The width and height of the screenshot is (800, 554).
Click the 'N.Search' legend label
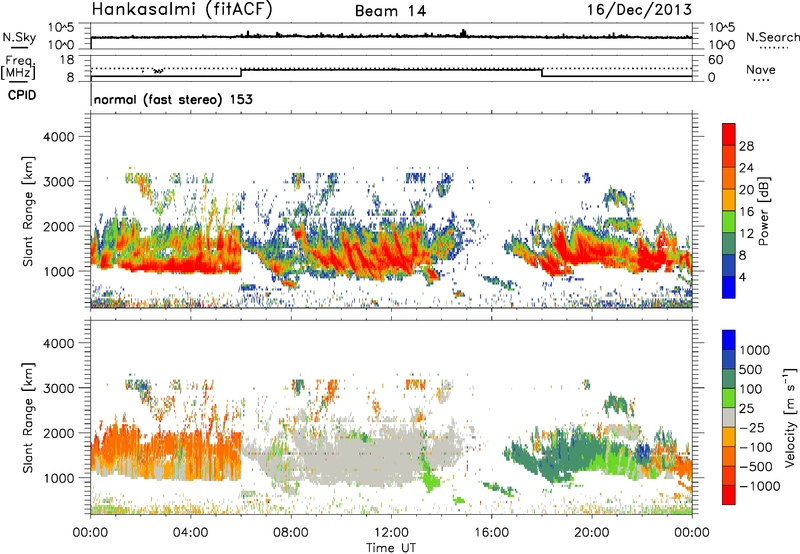coord(772,37)
